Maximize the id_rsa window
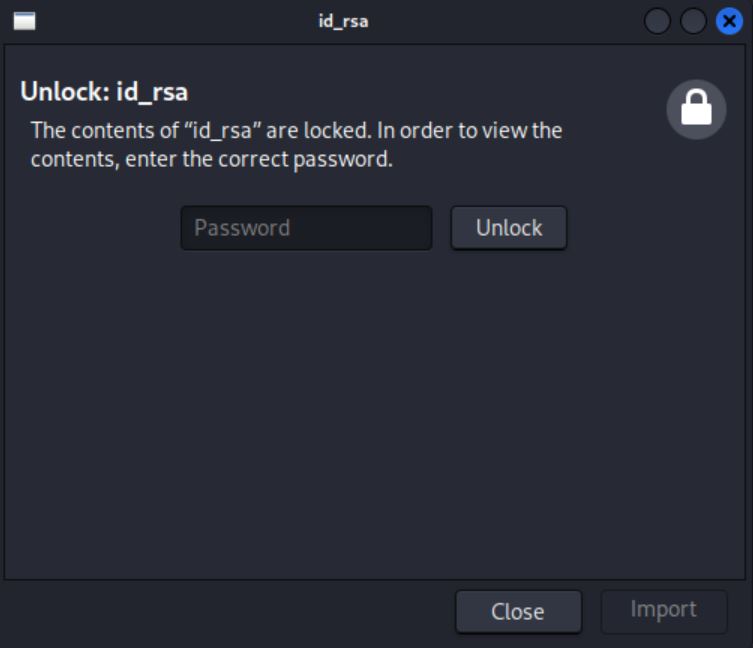753x648 pixels. (693, 21)
